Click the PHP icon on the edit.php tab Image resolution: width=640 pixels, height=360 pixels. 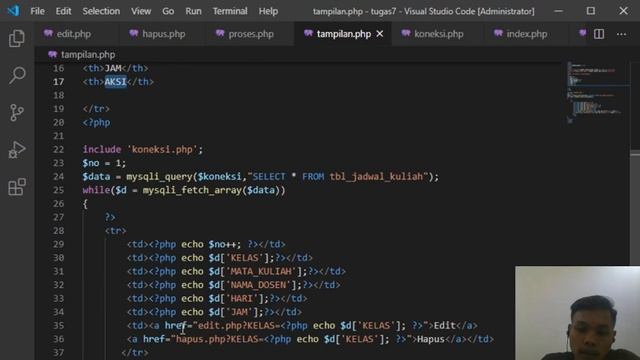[x=48, y=33]
